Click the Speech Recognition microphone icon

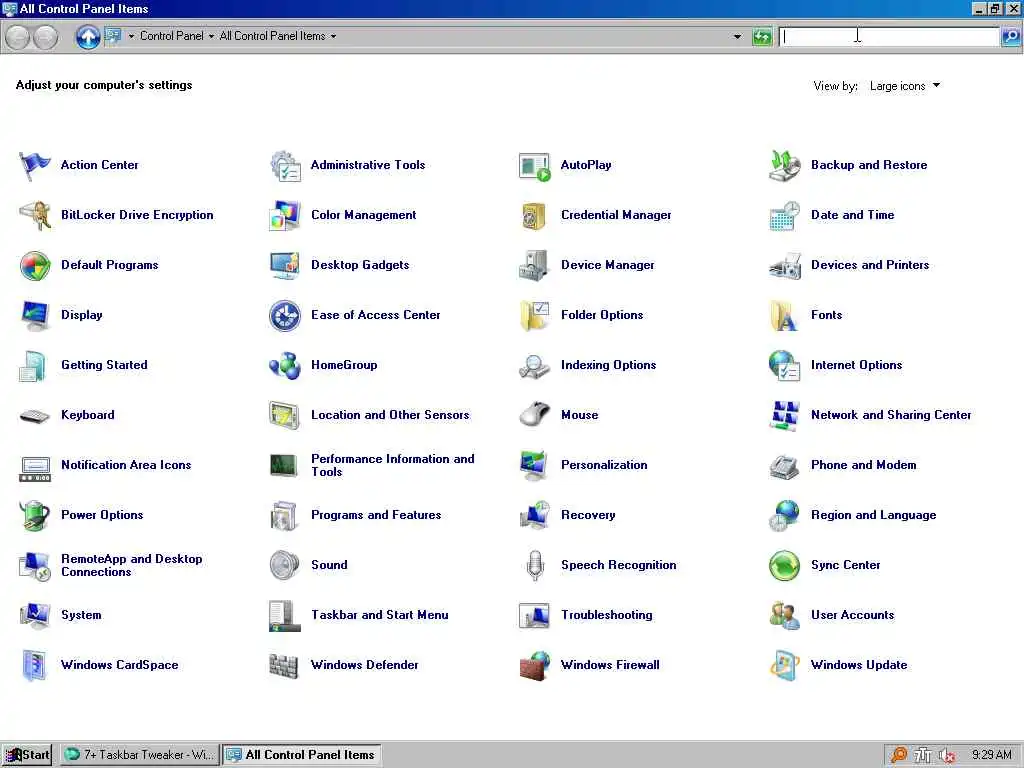(535, 565)
